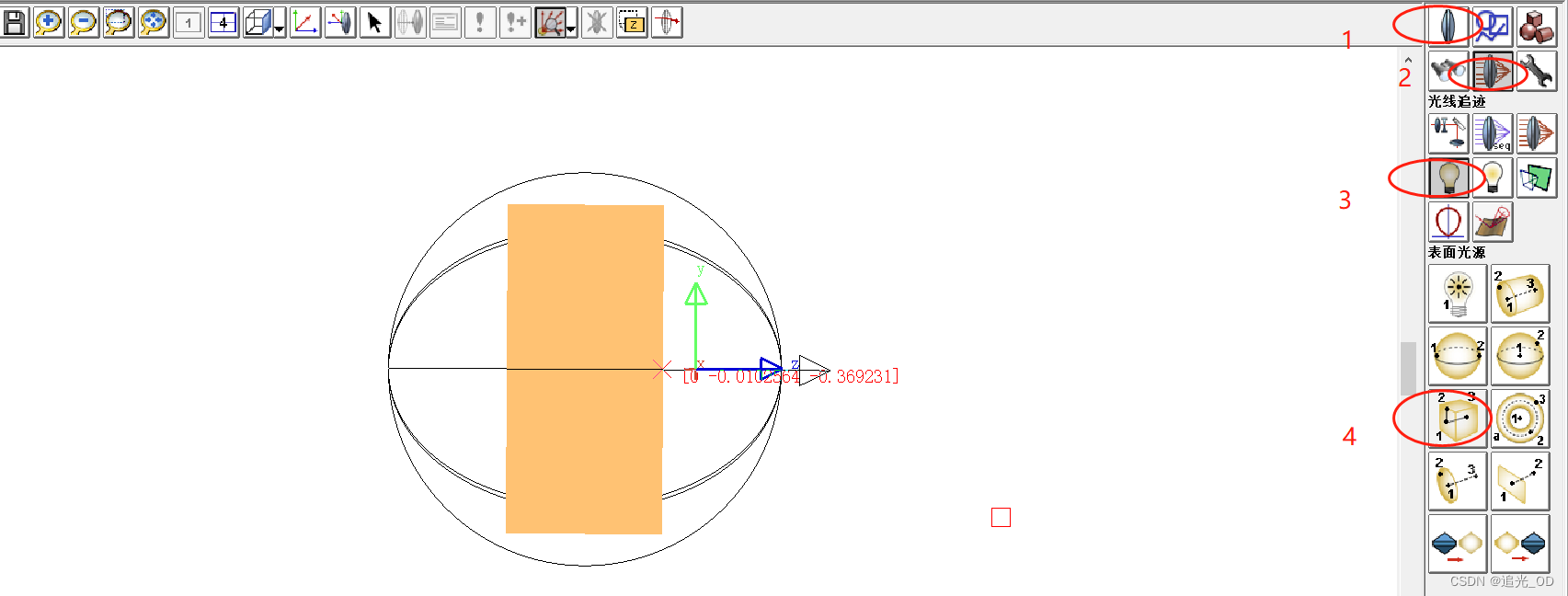Image resolution: width=1568 pixels, height=596 pixels.
Task: Zoom in using the plus magnifier
Action: pyautogui.click(x=49, y=22)
